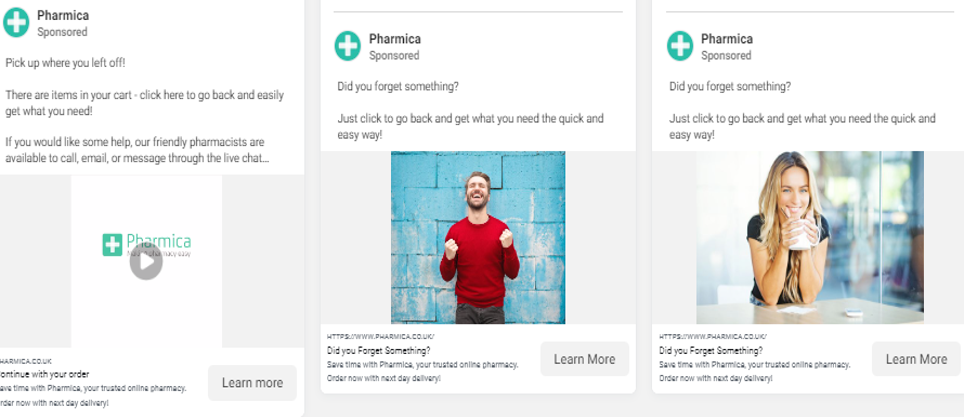Follow the PHARMICA.CO.UK link under the video
964x417 pixels.
pos(27,361)
